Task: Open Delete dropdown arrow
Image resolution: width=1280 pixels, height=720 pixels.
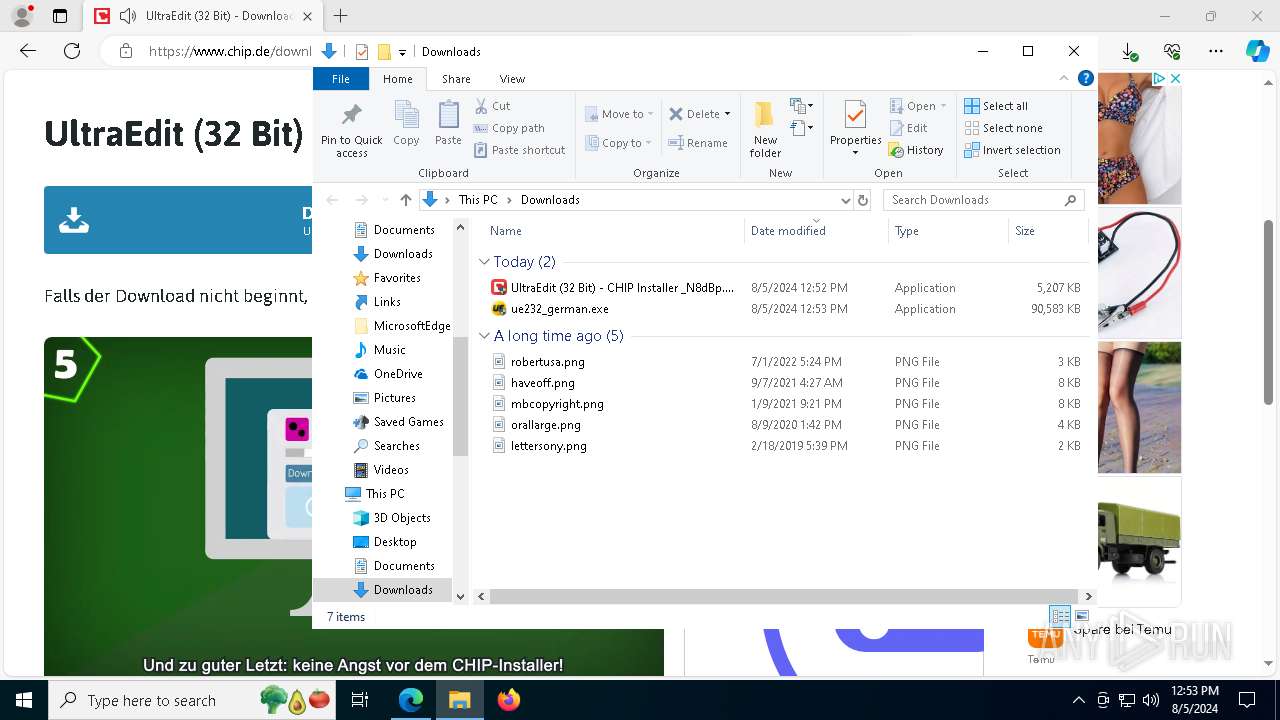Action: pyautogui.click(x=727, y=114)
